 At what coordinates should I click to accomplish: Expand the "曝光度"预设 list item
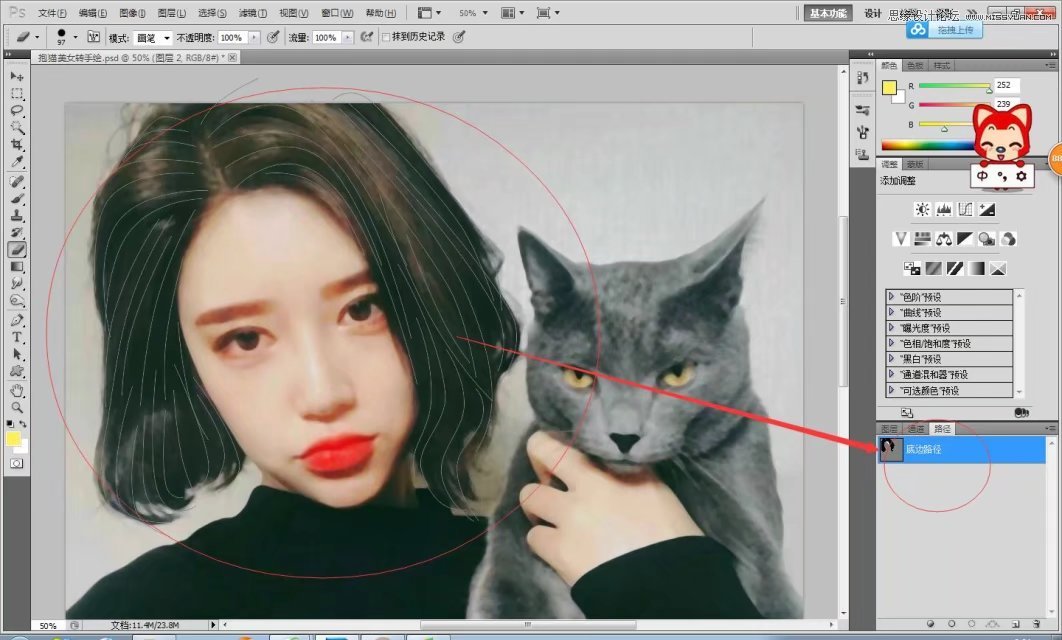[x=949, y=328]
